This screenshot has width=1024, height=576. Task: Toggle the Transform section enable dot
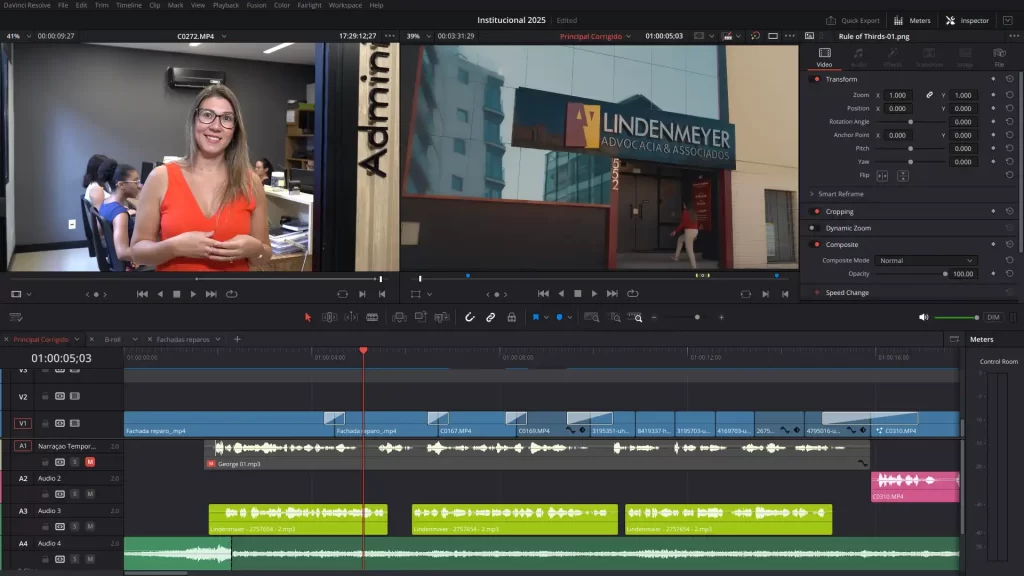[x=816, y=79]
